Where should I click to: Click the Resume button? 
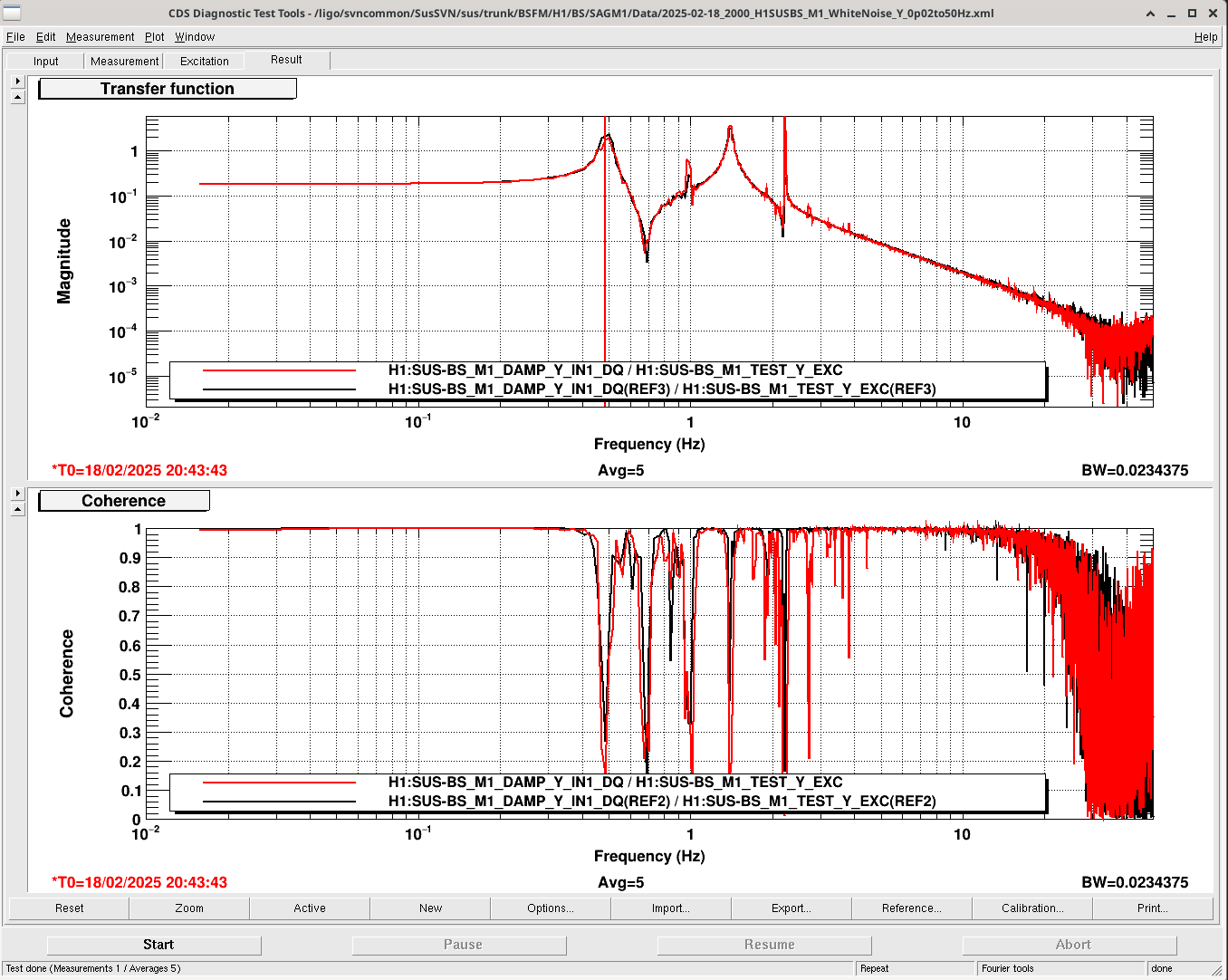[x=764, y=945]
